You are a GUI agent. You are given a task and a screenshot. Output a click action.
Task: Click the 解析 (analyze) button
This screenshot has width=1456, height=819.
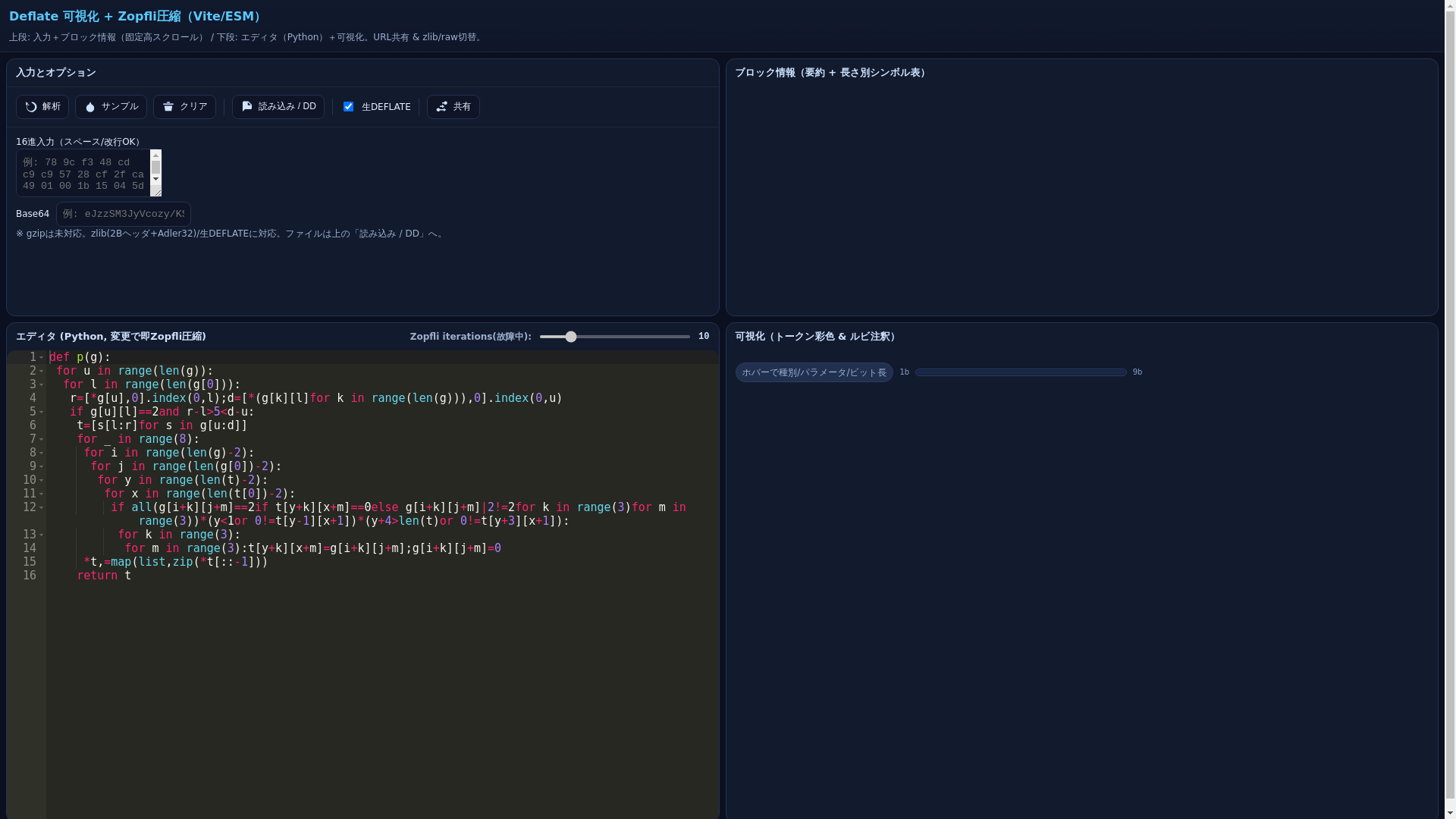[42, 107]
